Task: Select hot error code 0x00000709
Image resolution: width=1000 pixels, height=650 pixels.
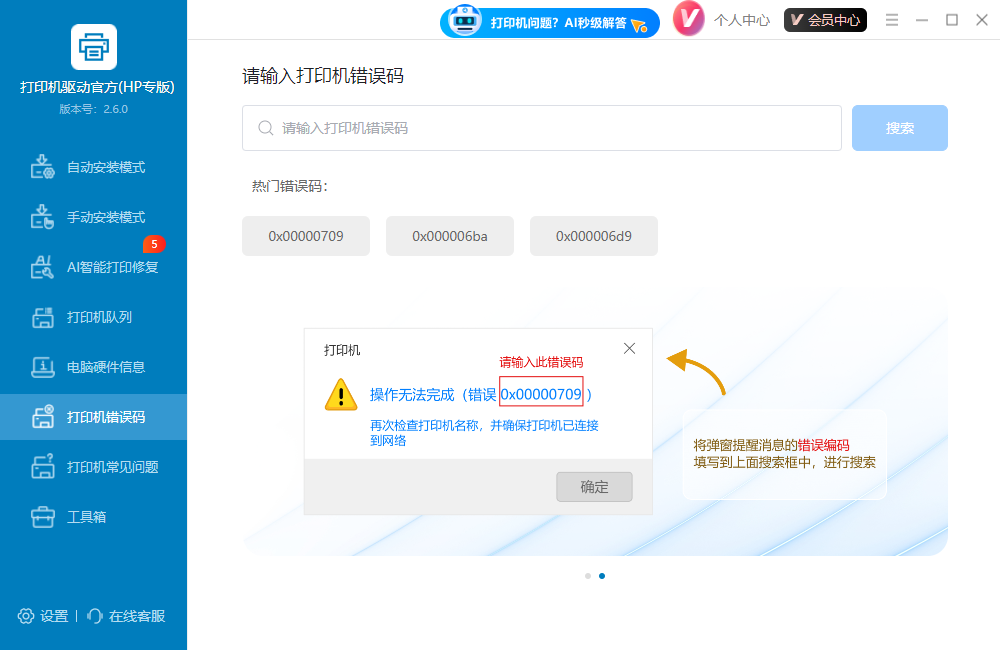Action: [x=305, y=236]
